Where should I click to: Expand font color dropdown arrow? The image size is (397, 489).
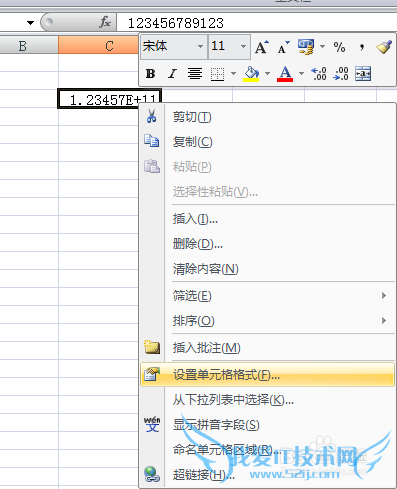coord(301,73)
